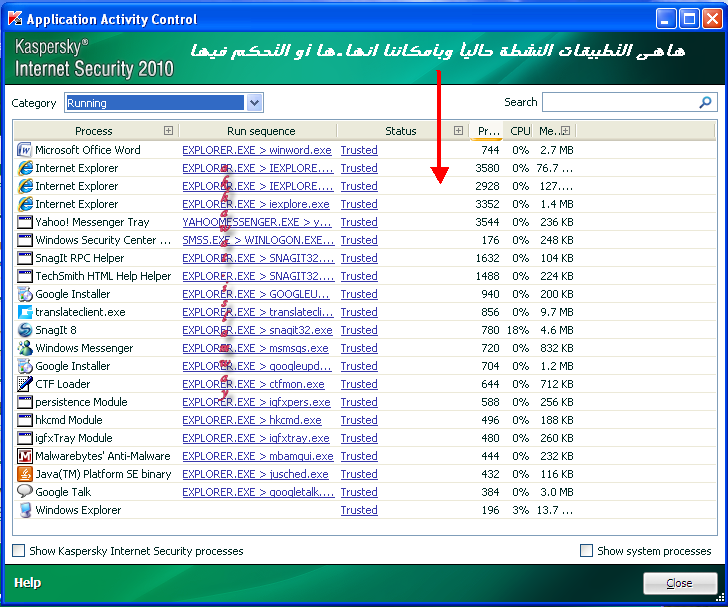Click the Java(TM) Platform SE binary icon
Screen dimensions: 728x607
pos(24,474)
